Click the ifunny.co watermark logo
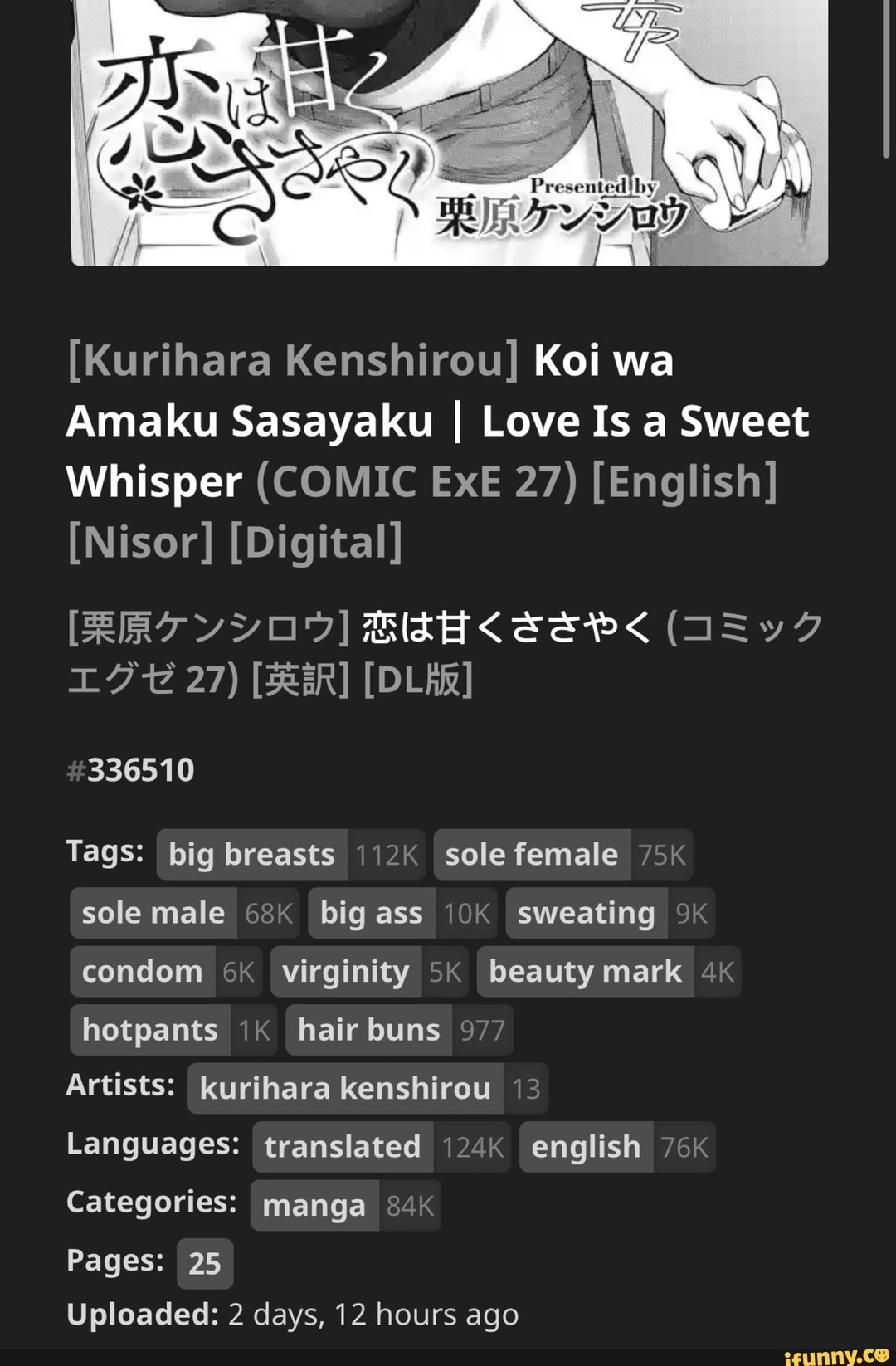The height and width of the screenshot is (1366, 896). [x=836, y=1354]
